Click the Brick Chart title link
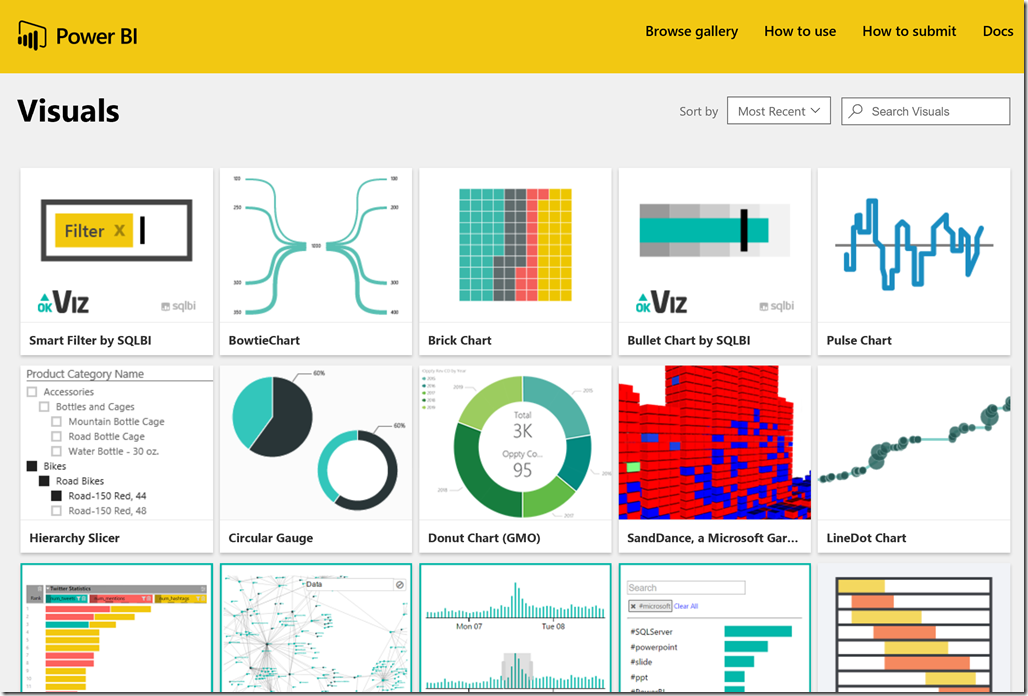Viewport: 1028px width, 696px height. [460, 340]
